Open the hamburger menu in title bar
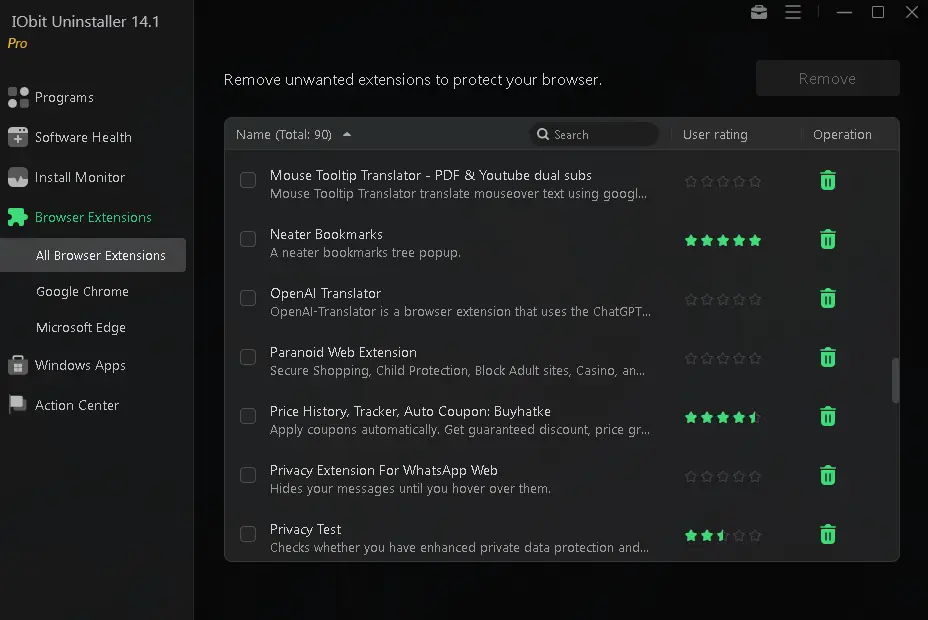Image resolution: width=928 pixels, height=620 pixels. point(793,12)
